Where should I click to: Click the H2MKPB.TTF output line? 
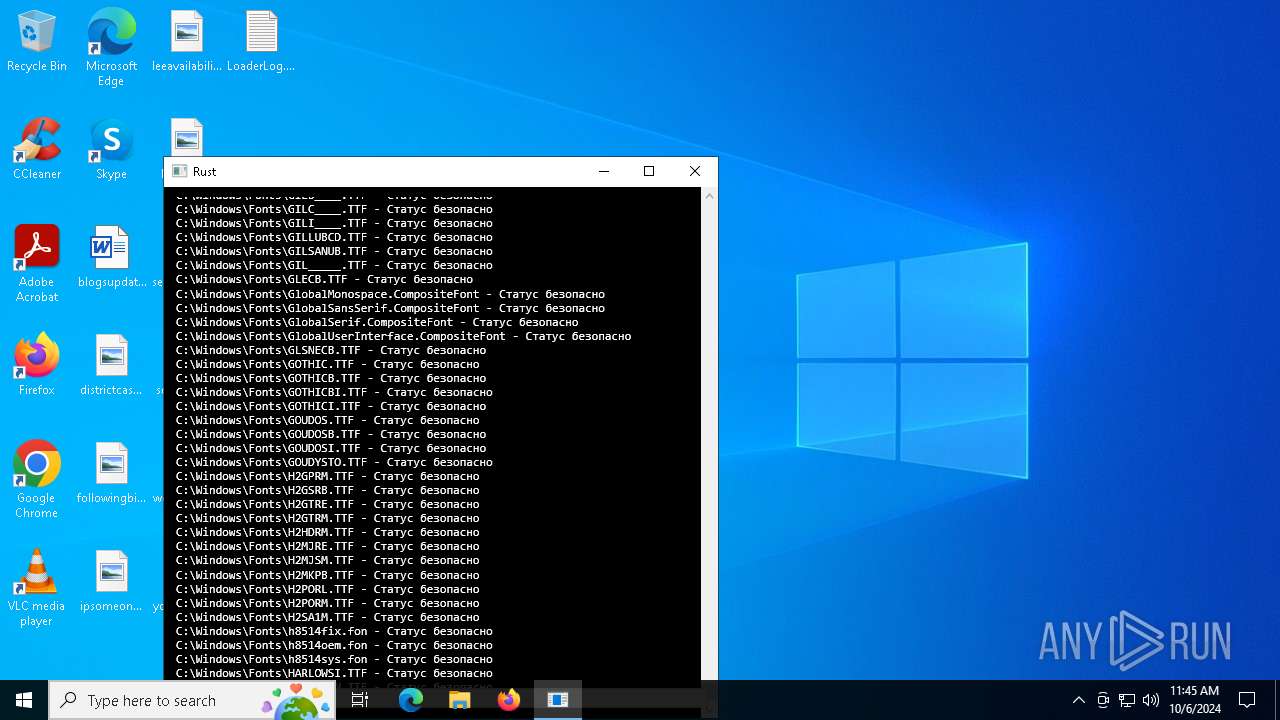coord(327,575)
